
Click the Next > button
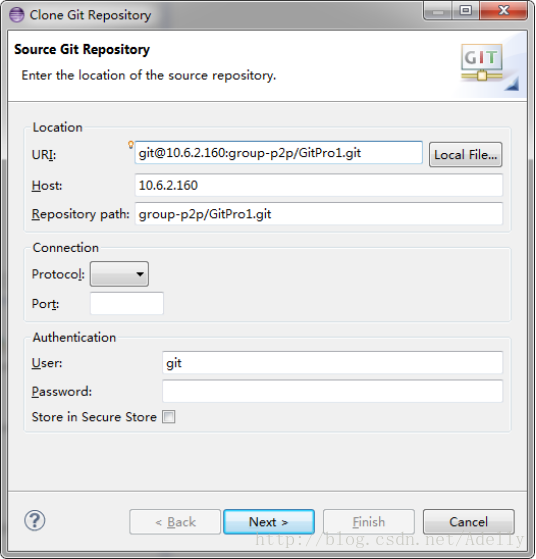click(x=269, y=522)
